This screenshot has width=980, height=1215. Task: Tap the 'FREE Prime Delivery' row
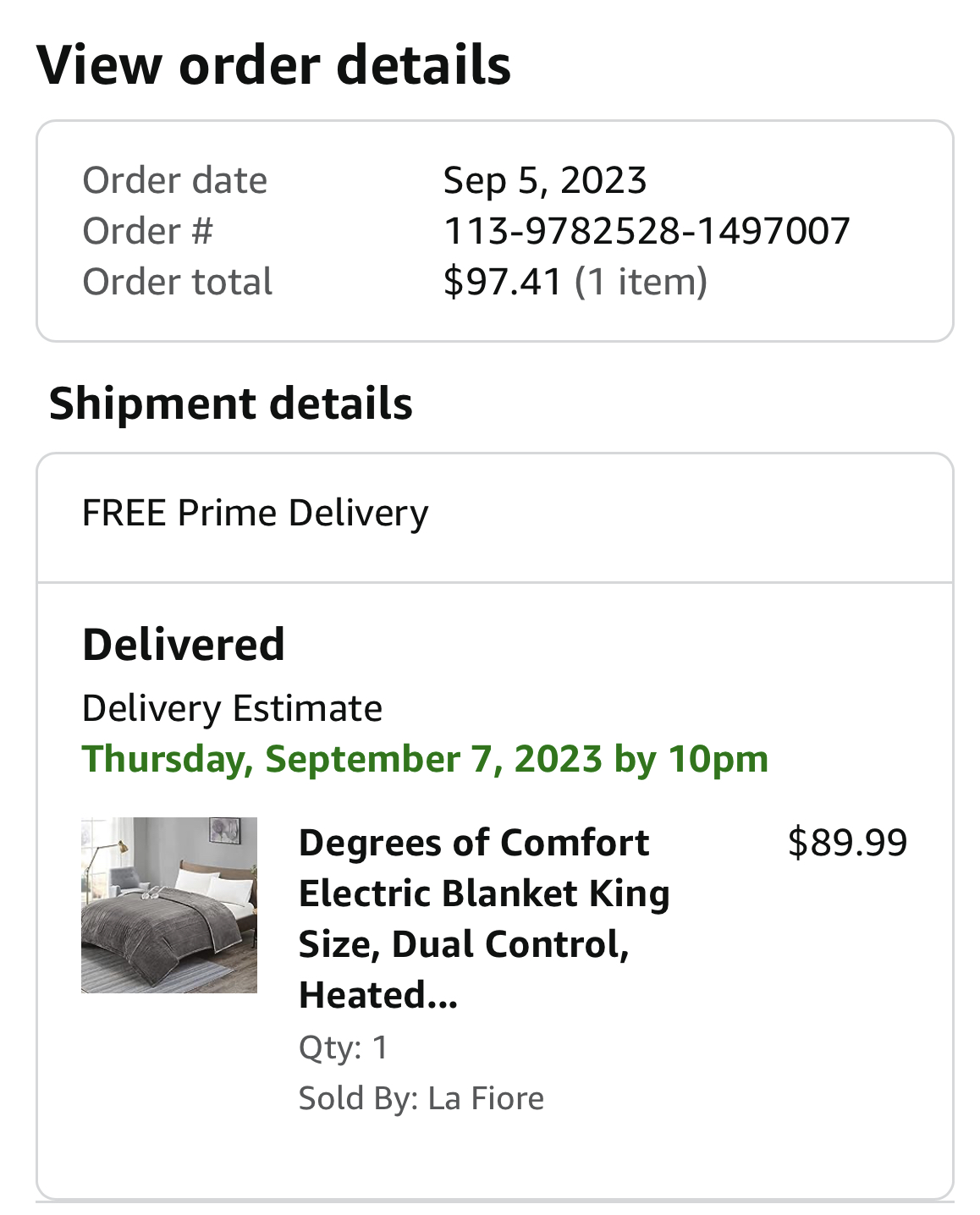click(x=495, y=518)
